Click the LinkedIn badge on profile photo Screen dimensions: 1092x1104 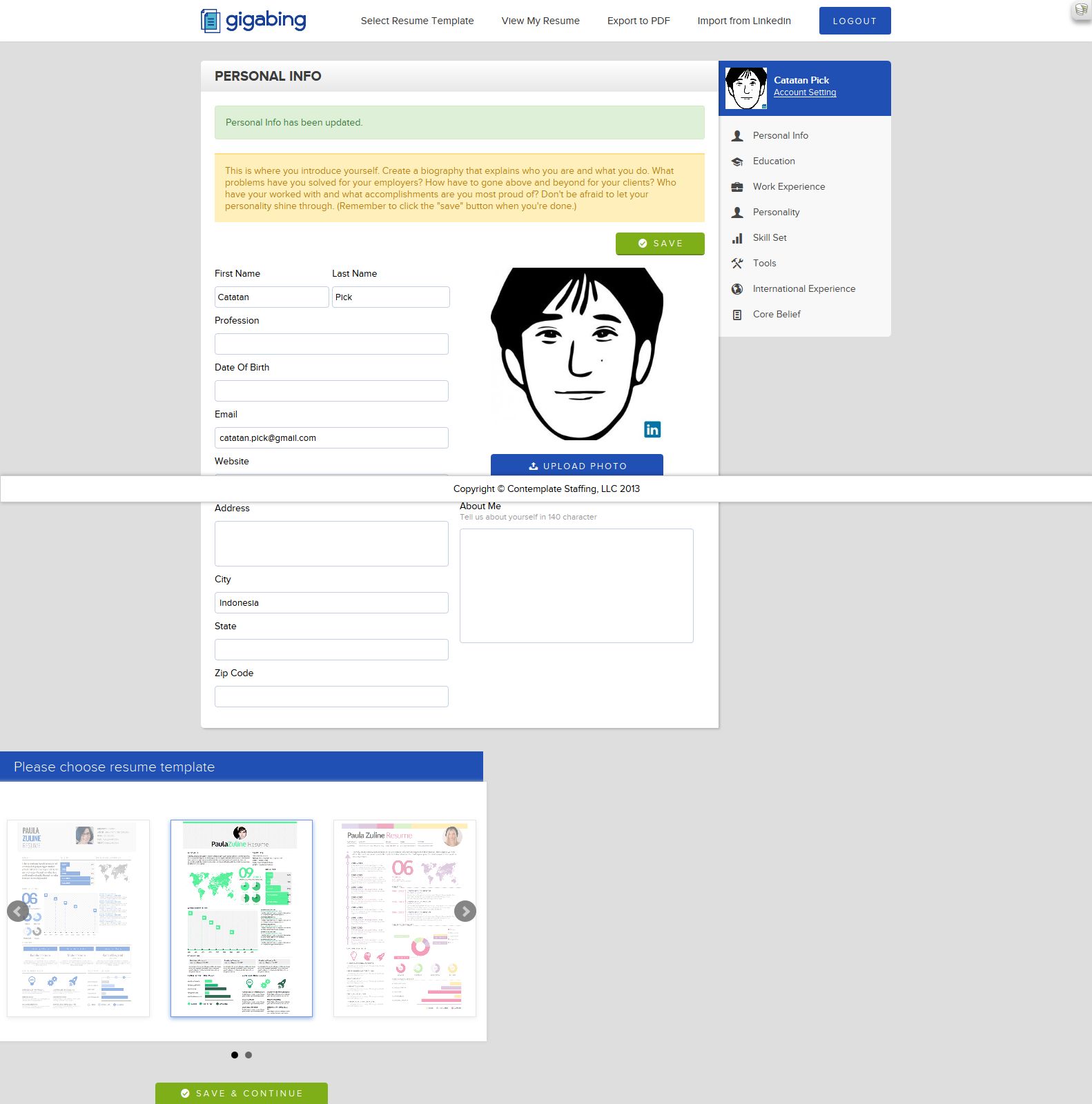coord(652,430)
